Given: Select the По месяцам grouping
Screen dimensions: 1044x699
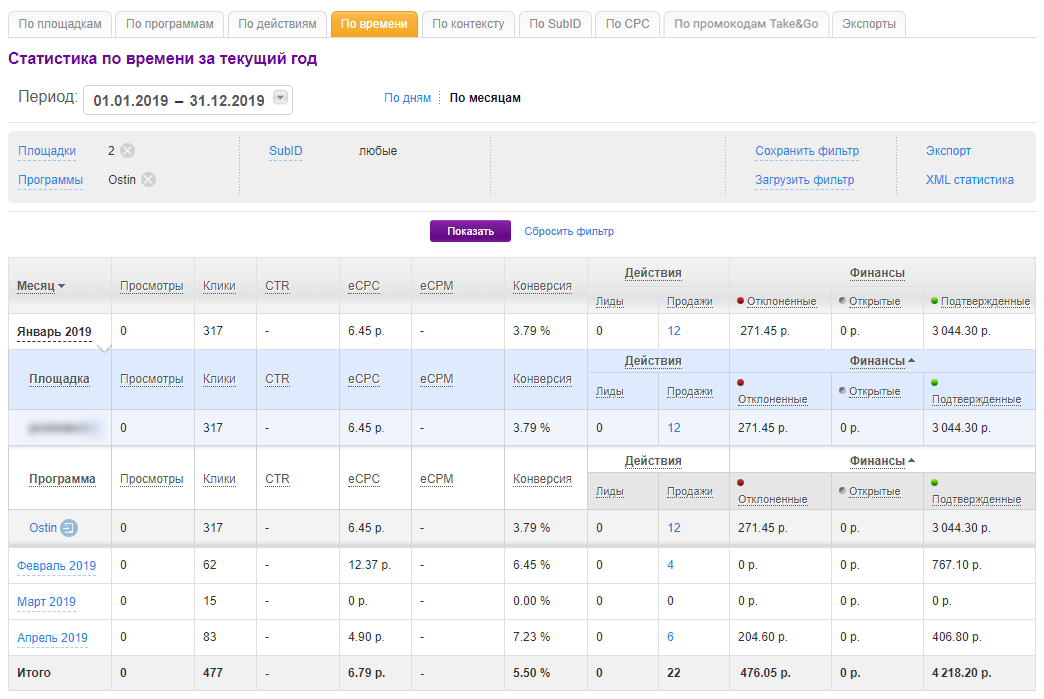Looking at the screenshot, I should (485, 98).
